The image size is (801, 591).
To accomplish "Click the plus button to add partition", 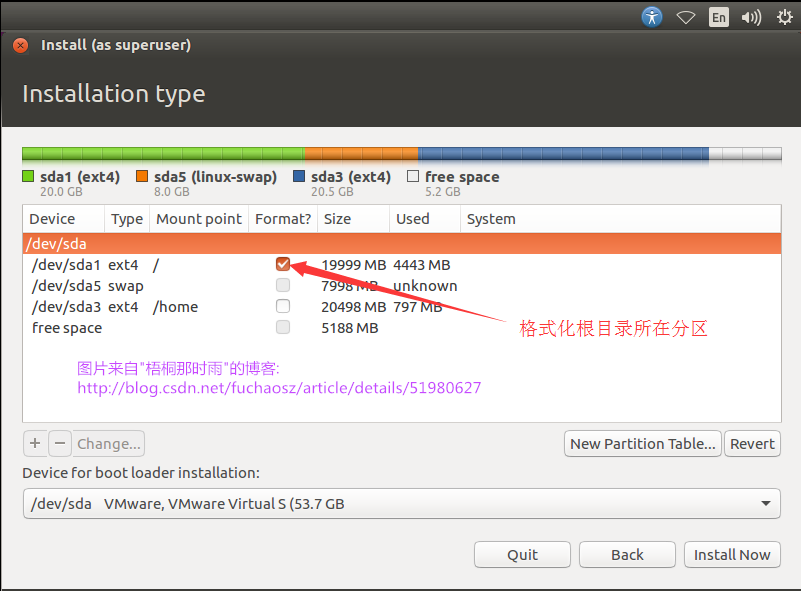I will [34, 443].
